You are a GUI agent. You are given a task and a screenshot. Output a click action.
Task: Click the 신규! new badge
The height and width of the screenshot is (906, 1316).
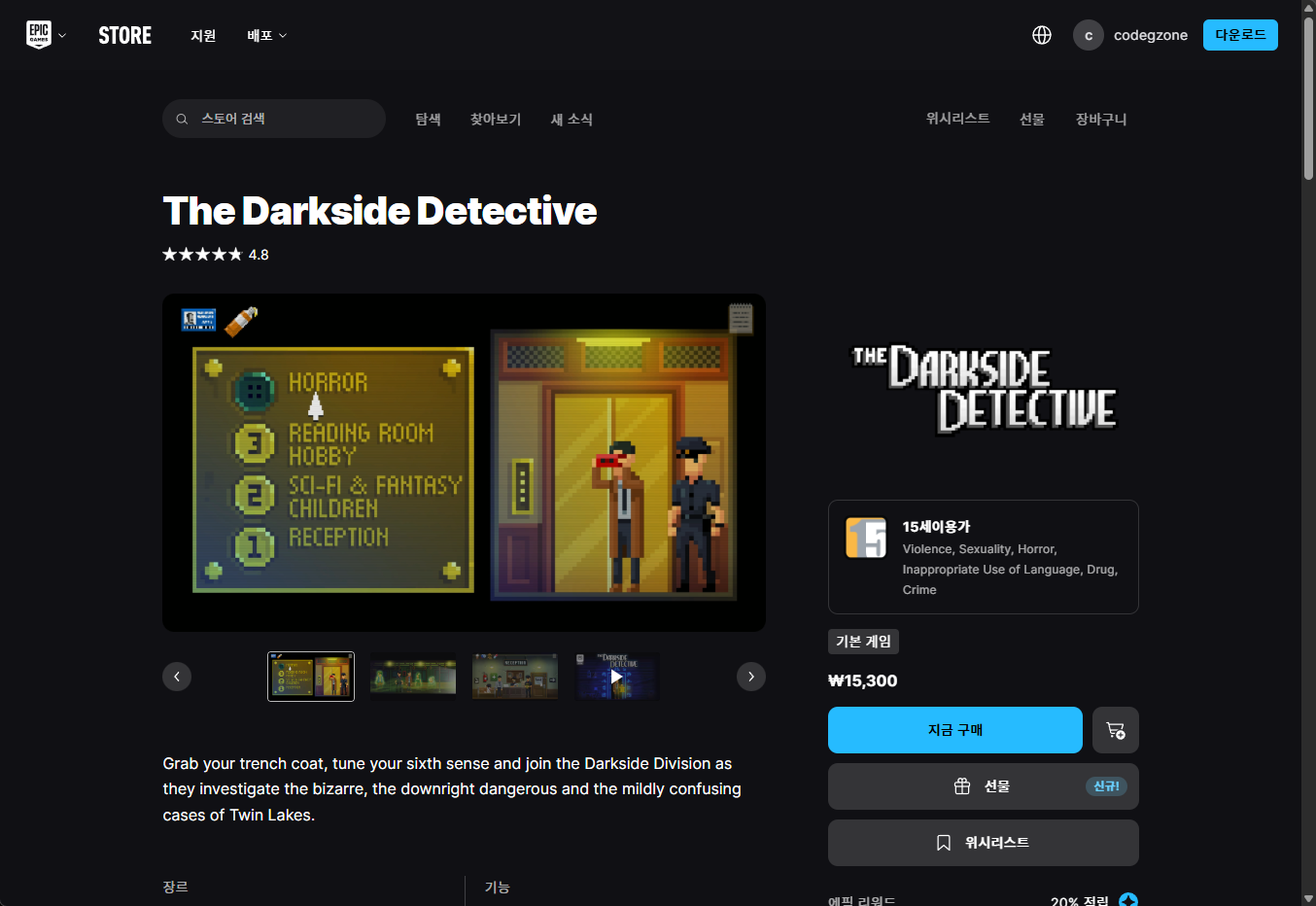click(x=1106, y=786)
